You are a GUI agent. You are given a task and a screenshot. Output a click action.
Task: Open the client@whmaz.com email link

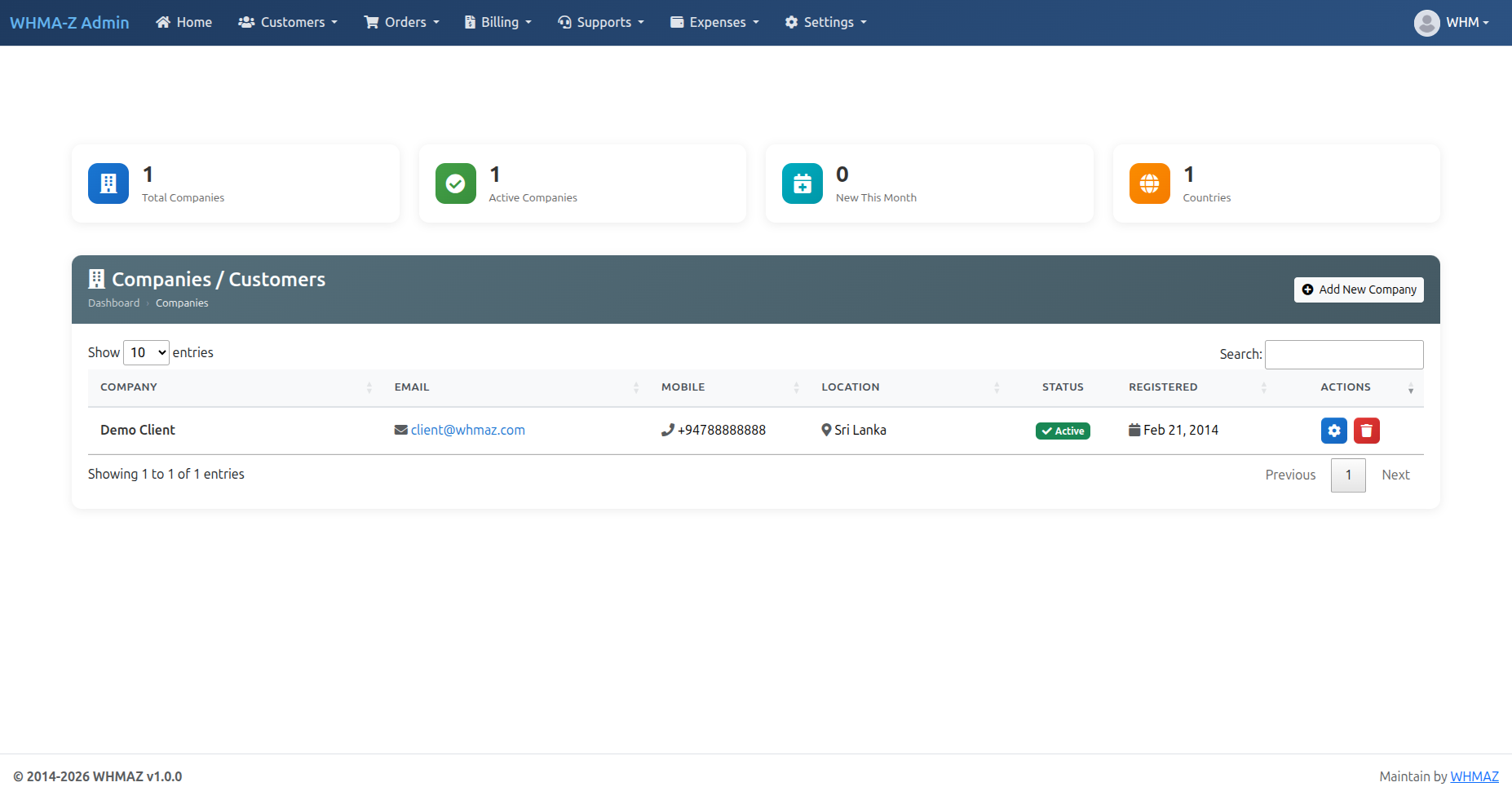click(467, 430)
